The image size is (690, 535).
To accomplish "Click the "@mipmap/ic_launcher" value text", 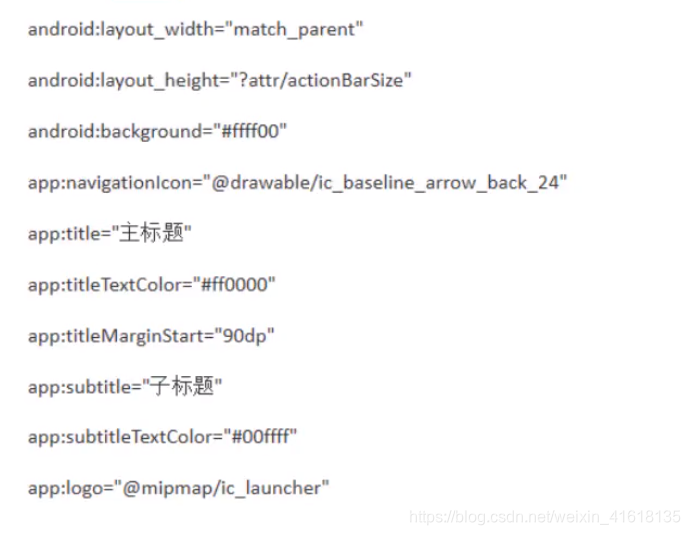I will 222,488.
